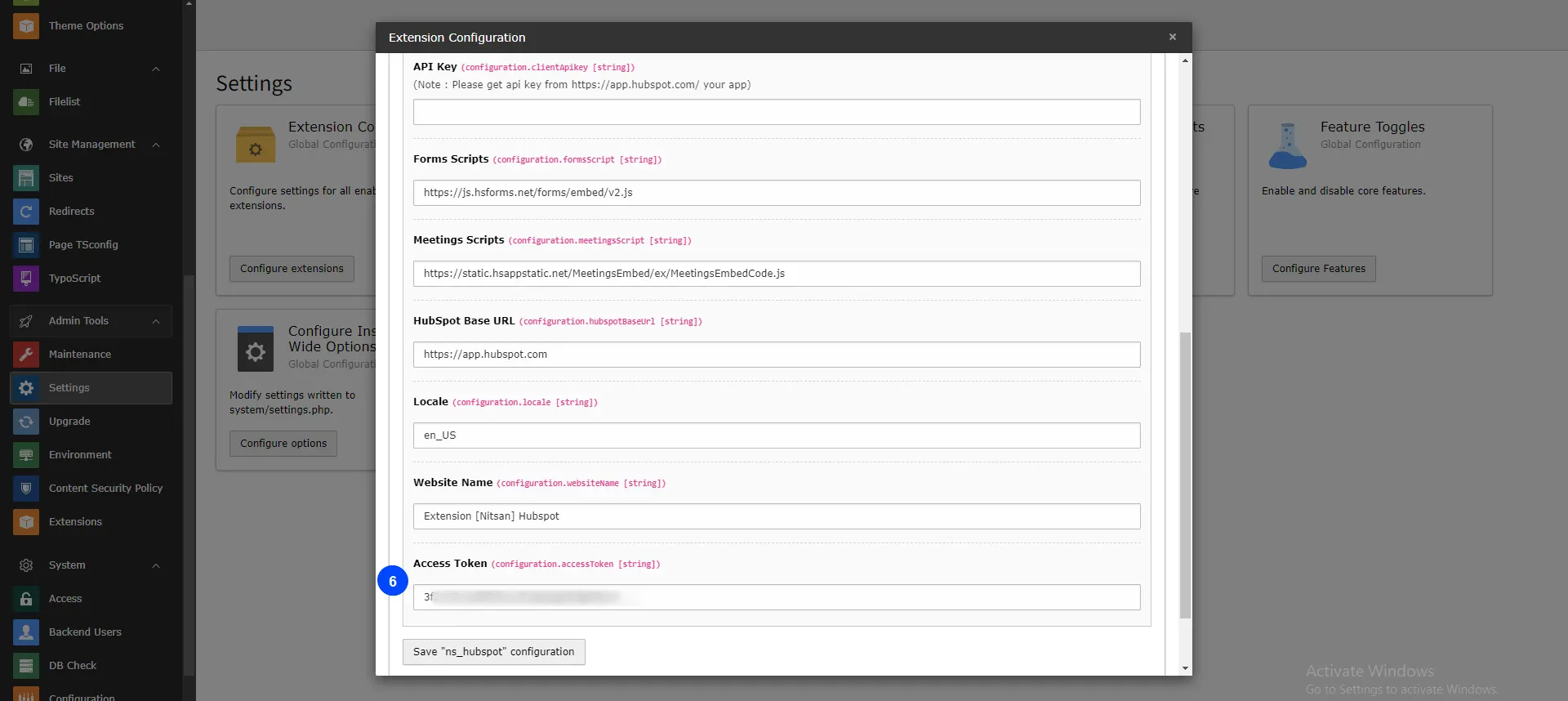The height and width of the screenshot is (701, 1568).
Task: Click the Configure extensions button
Action: point(292,269)
